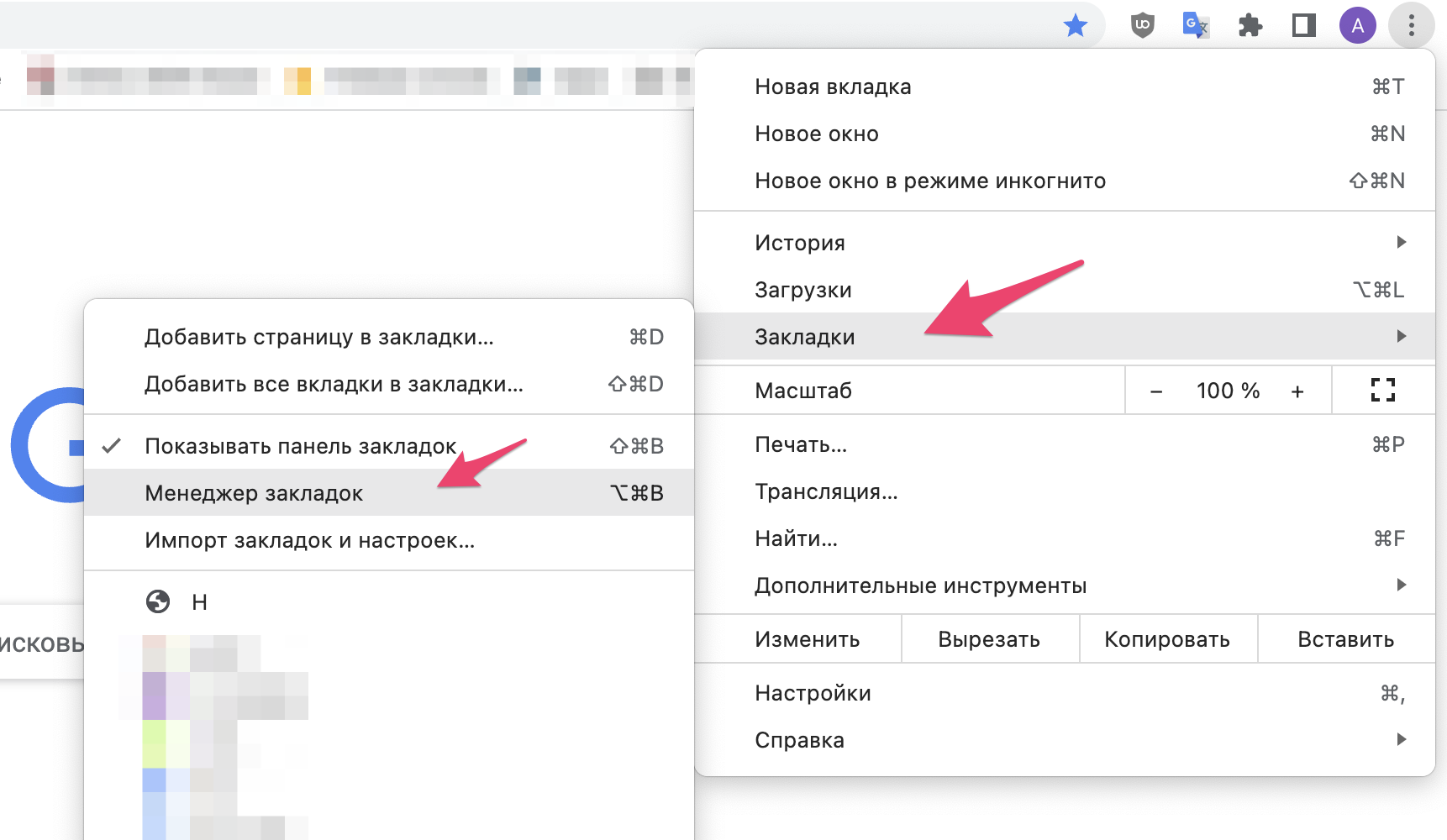Select Добавить страницу в закладки…

(x=389, y=337)
